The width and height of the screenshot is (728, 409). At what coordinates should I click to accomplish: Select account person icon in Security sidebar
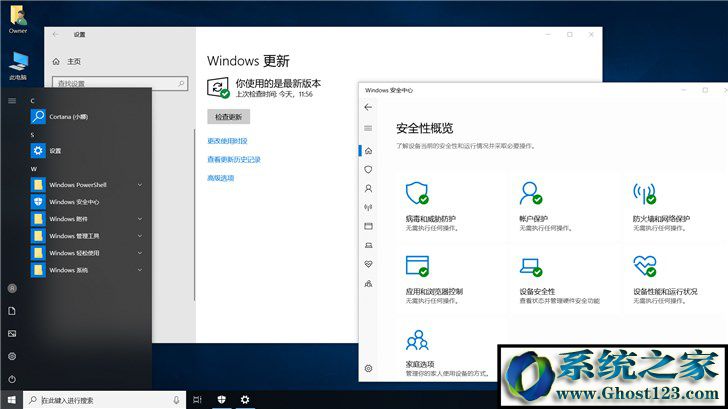coord(368,188)
